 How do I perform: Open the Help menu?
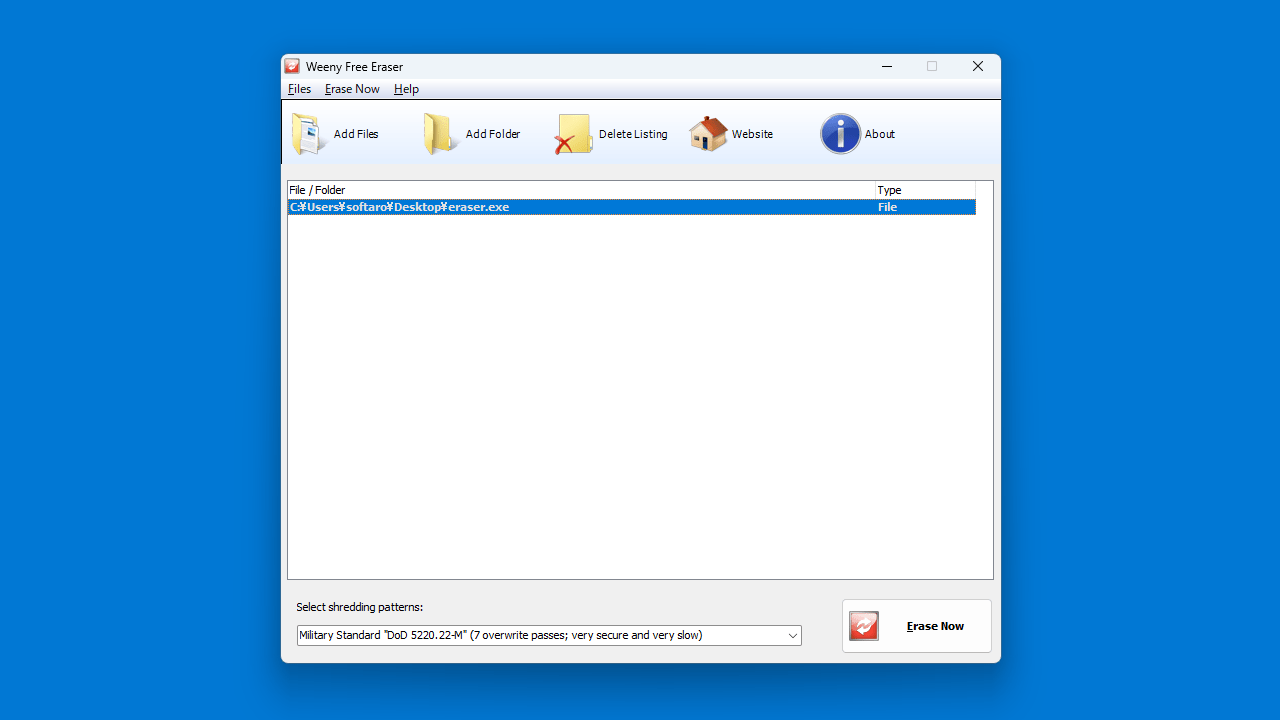point(406,89)
